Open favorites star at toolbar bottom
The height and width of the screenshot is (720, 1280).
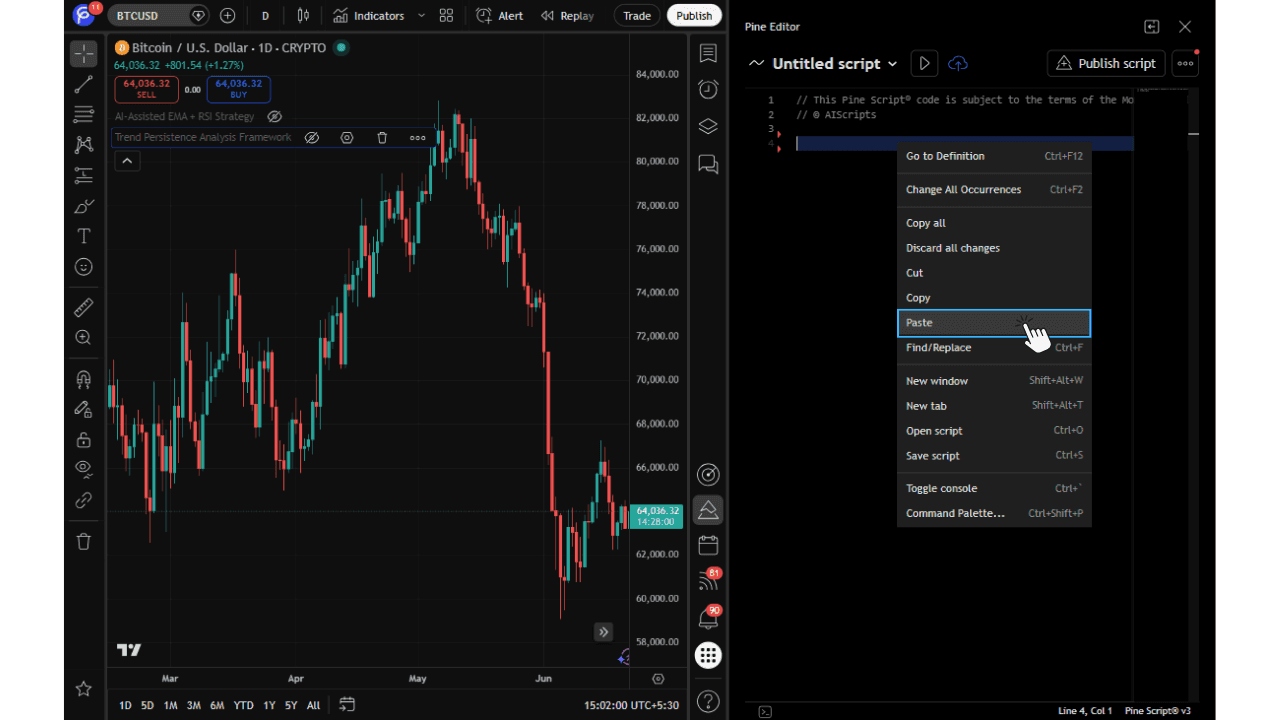pyautogui.click(x=84, y=689)
